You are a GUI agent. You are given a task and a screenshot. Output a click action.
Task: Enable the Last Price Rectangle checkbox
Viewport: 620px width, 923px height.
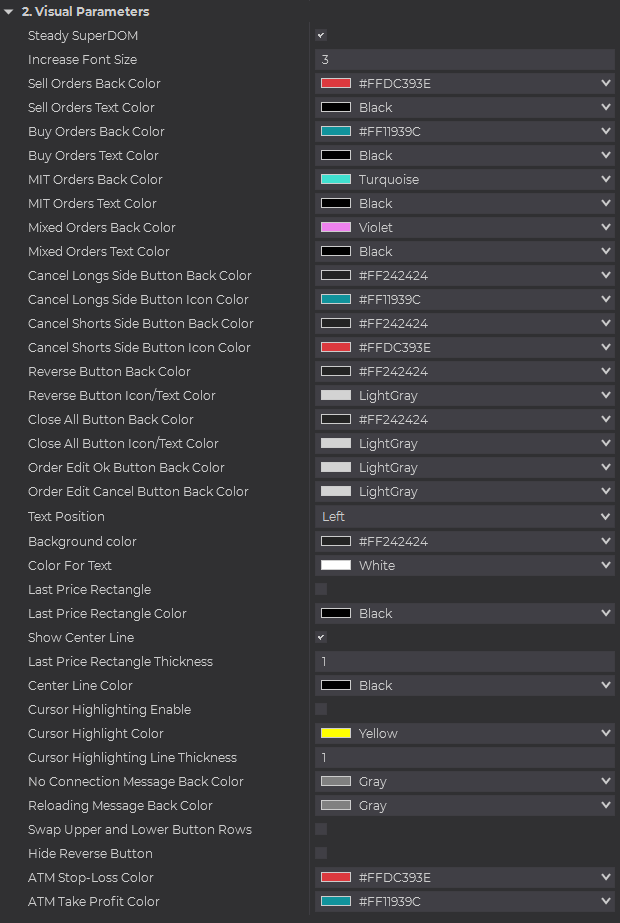click(x=321, y=589)
